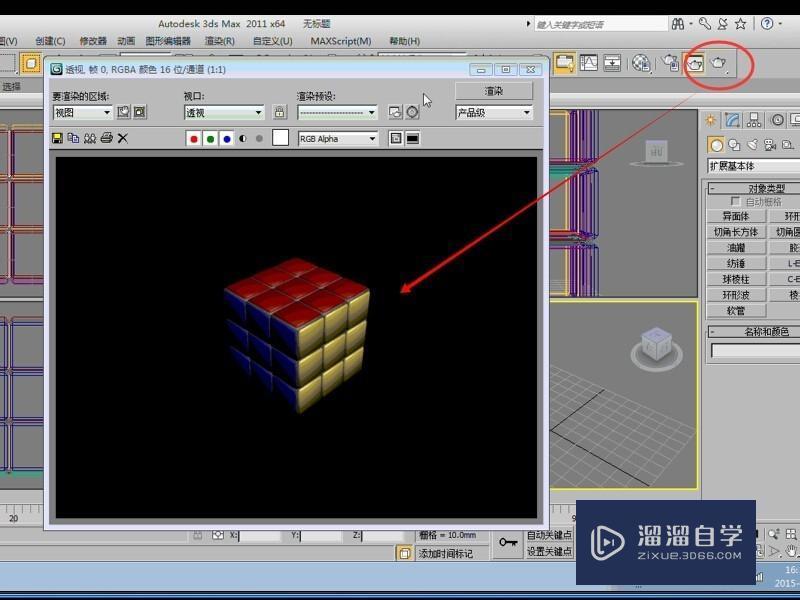Viewport: 800px width, 600px height.
Task: Click the edit region icon
Action: (123, 112)
